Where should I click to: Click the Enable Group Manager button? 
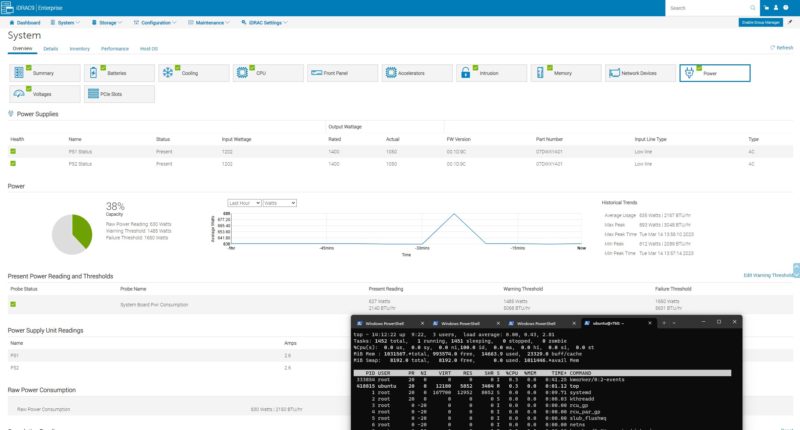[x=760, y=21]
